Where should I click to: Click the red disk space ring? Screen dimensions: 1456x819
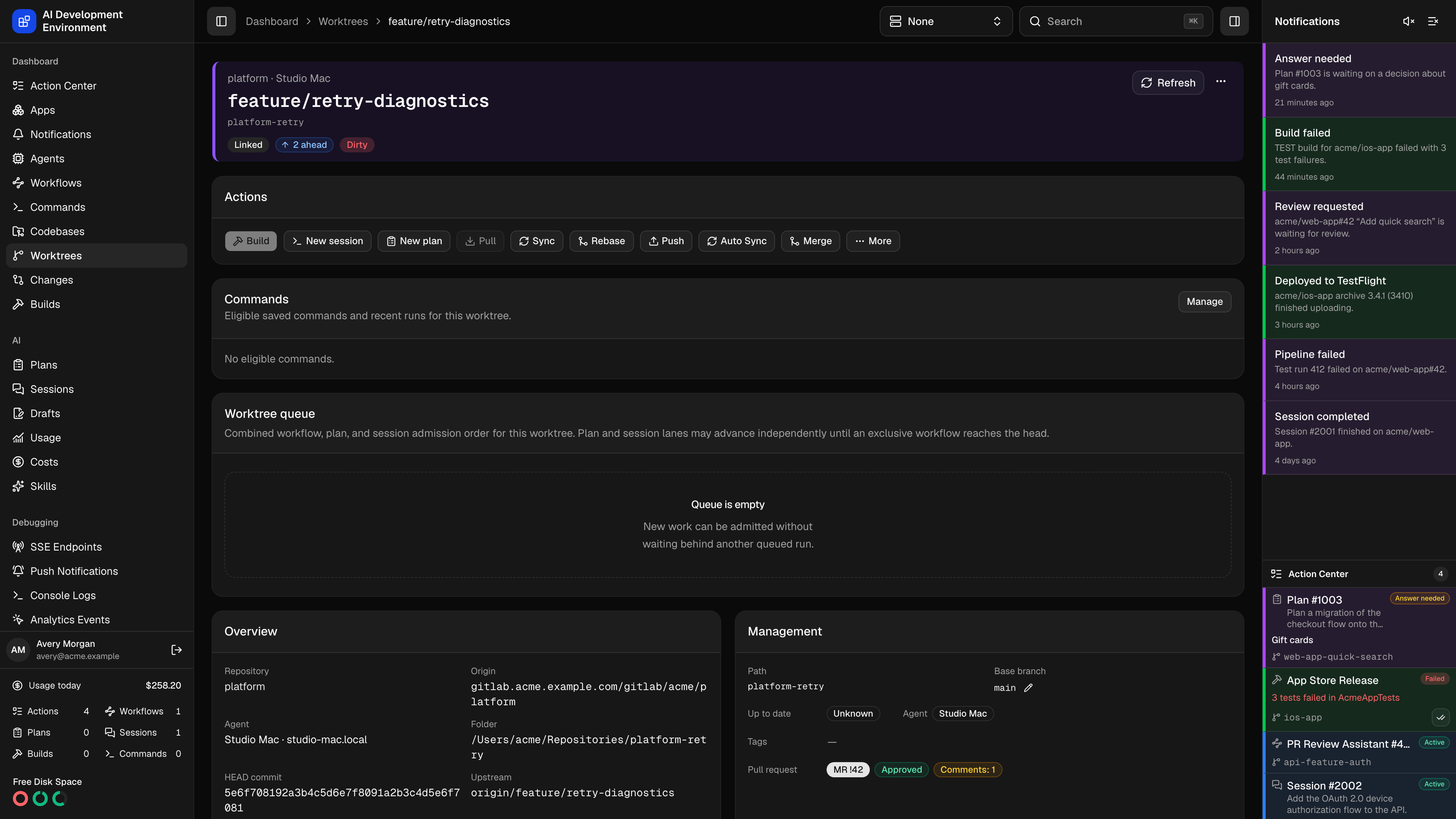point(20,799)
